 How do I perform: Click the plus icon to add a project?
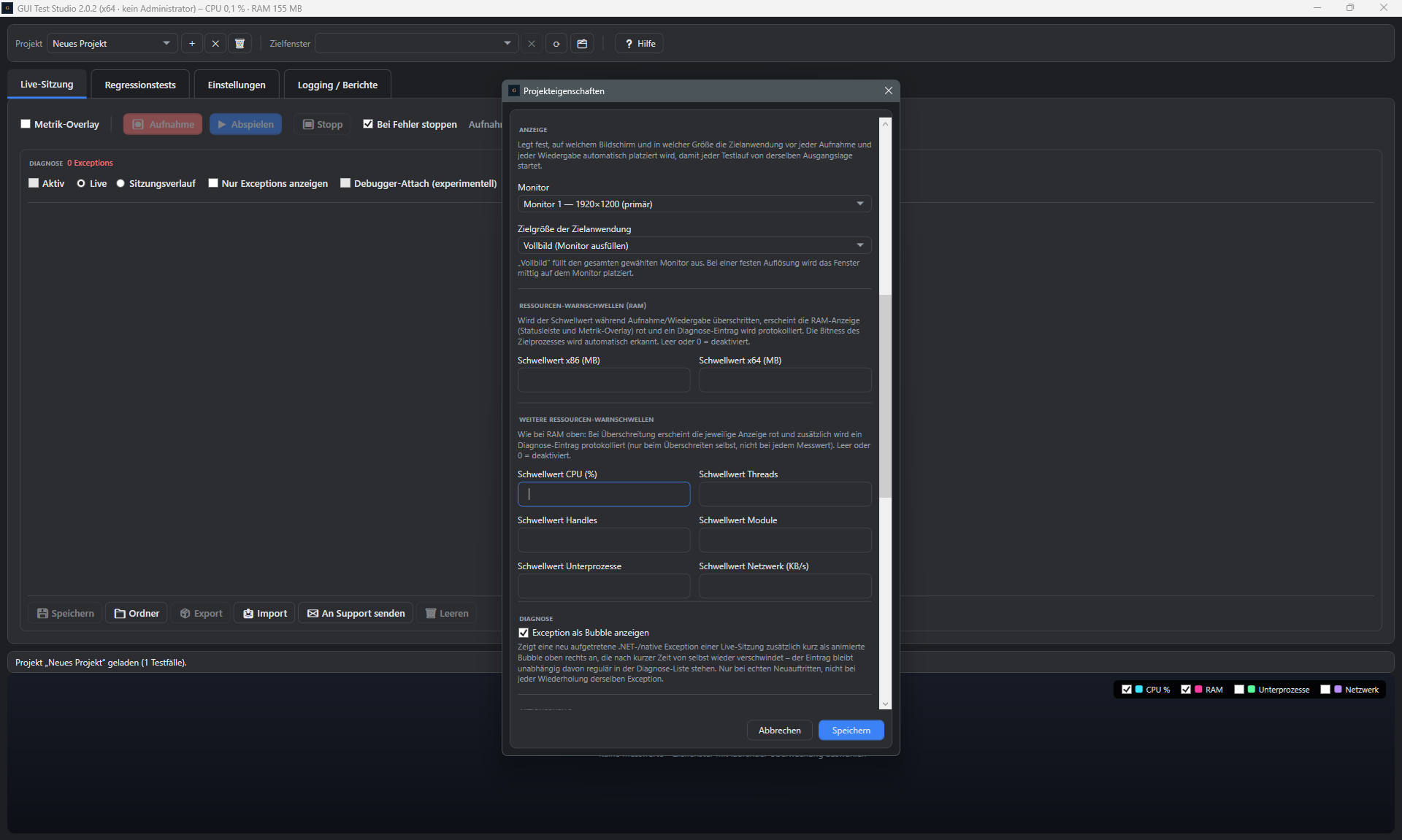[192, 44]
